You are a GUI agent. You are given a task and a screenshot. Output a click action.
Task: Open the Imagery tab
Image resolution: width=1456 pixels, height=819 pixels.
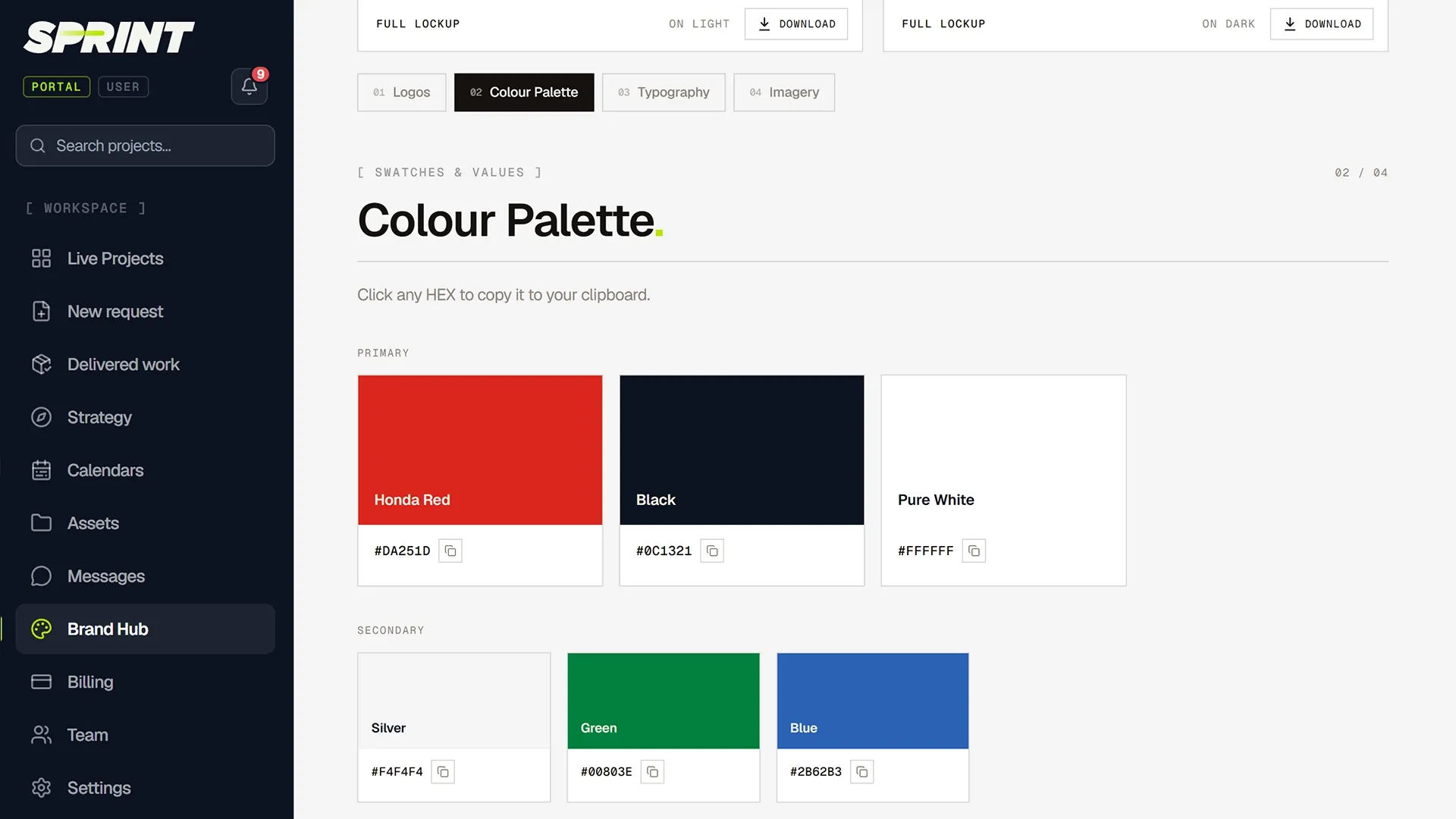(784, 93)
